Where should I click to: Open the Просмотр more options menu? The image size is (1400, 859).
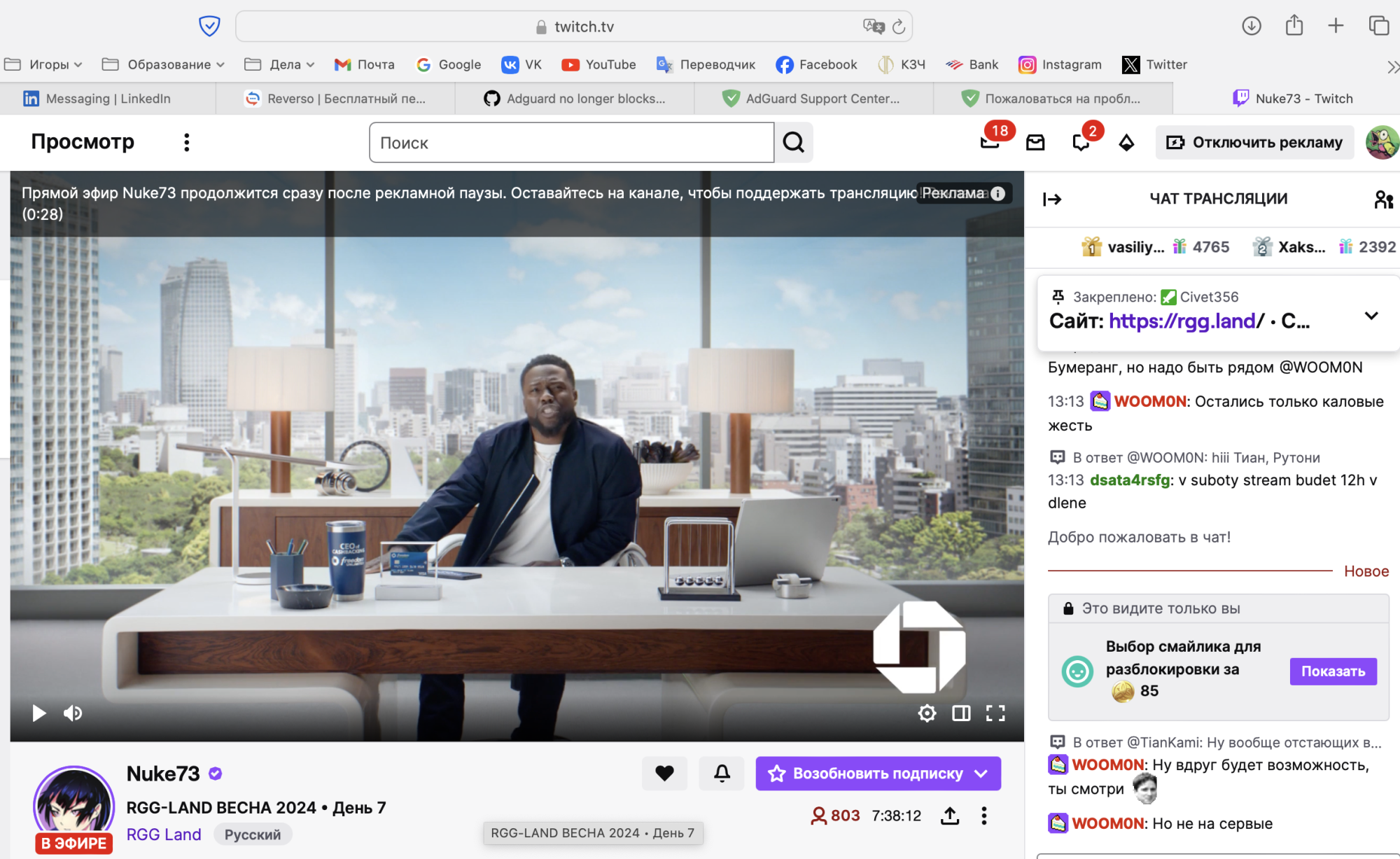coord(186,142)
